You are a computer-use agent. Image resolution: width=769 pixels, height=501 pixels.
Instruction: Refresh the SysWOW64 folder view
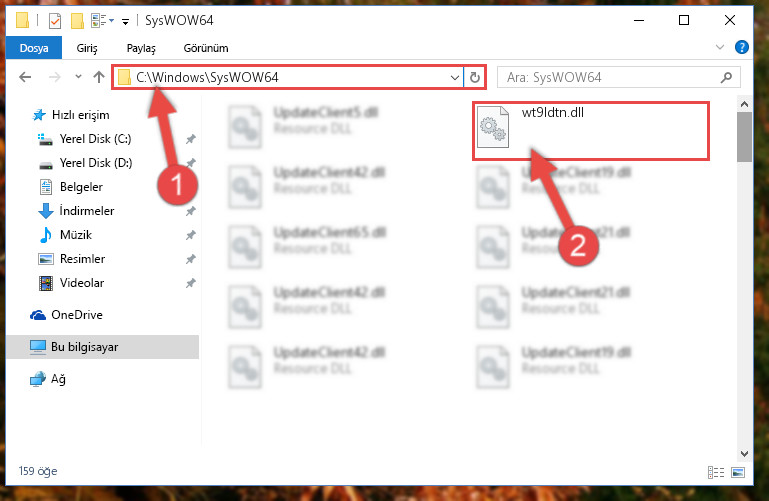coord(475,77)
